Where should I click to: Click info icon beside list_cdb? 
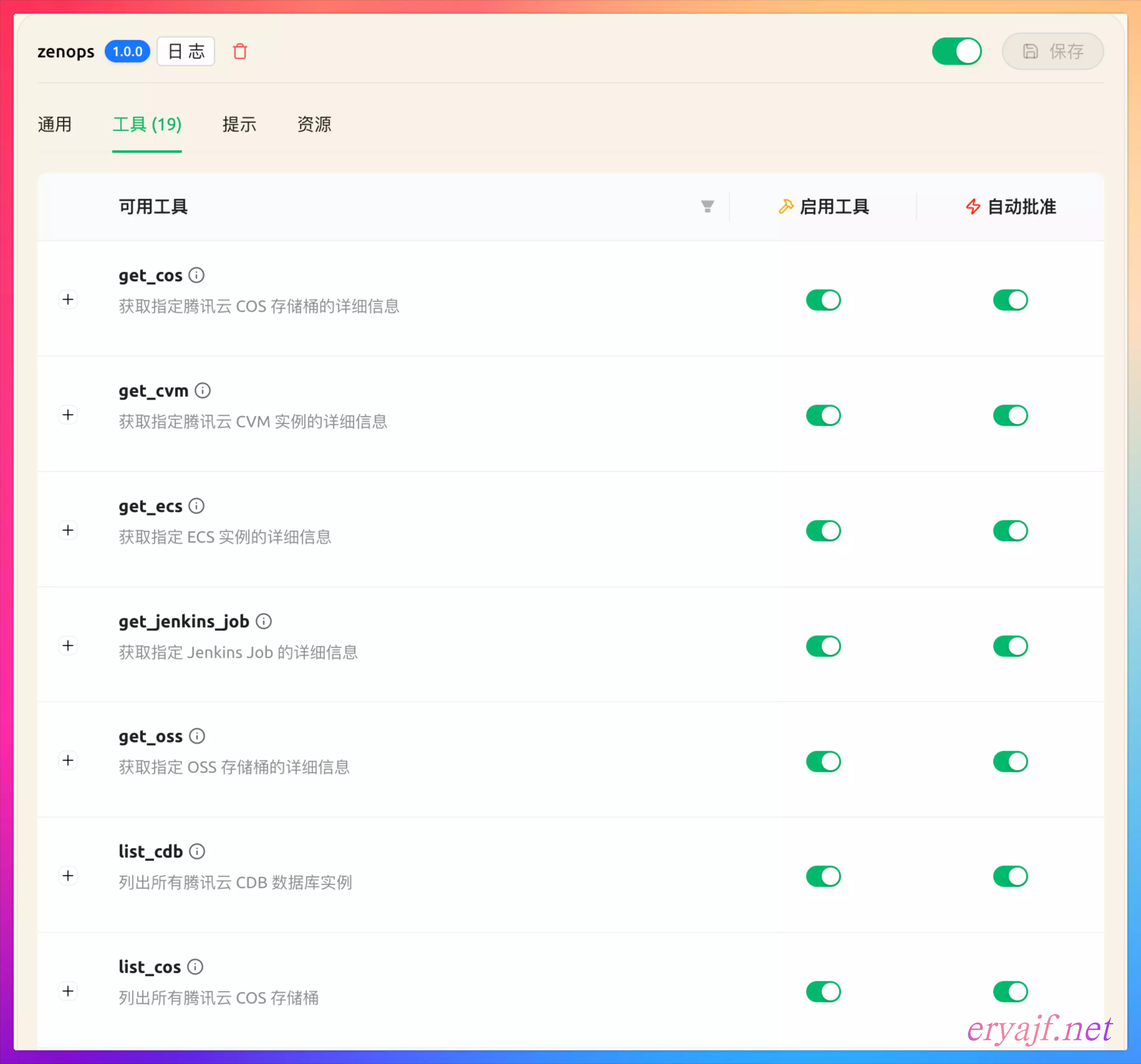click(197, 851)
